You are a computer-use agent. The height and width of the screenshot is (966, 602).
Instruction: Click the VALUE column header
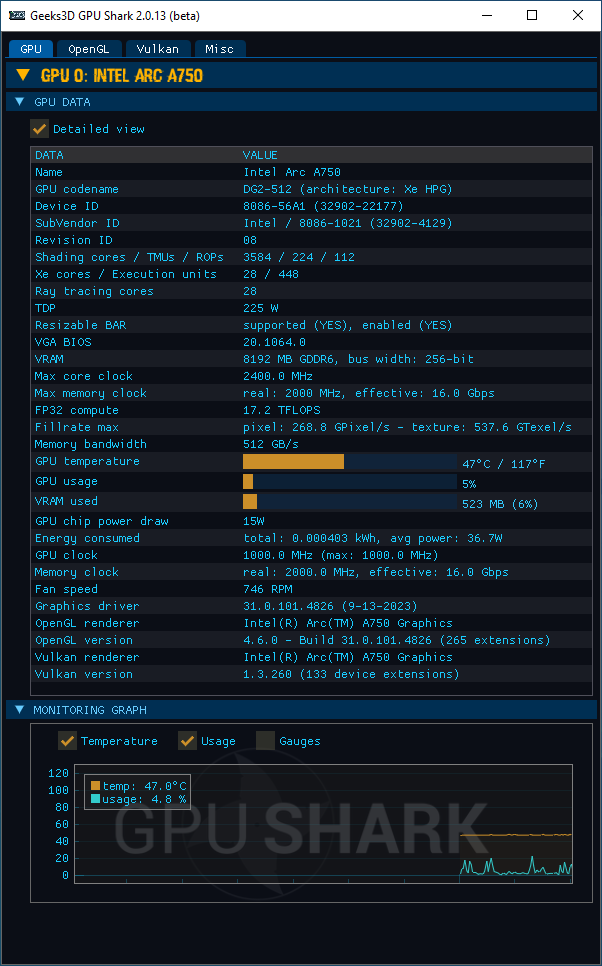pyautogui.click(x=260, y=155)
